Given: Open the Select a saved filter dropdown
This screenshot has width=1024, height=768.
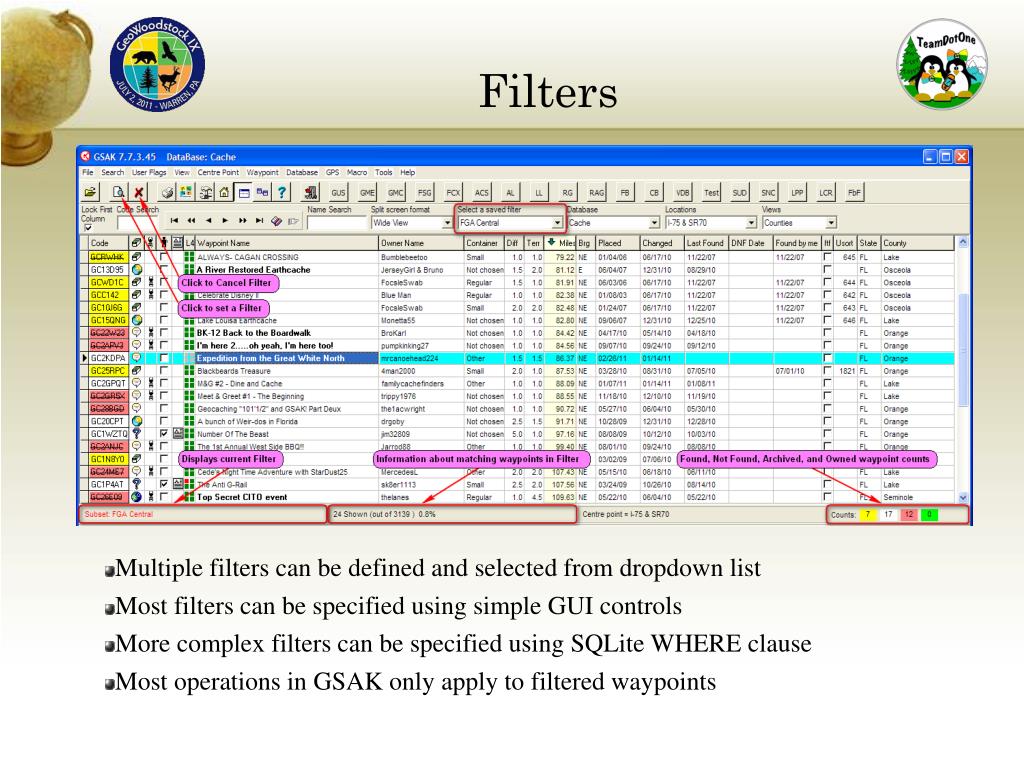Looking at the screenshot, I should pyautogui.click(x=557, y=223).
